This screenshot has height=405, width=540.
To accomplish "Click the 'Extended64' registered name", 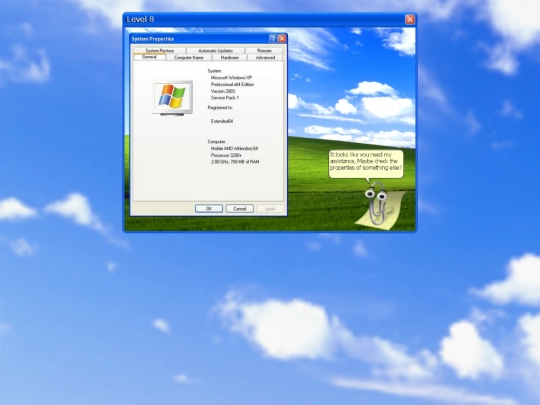I will (222, 121).
